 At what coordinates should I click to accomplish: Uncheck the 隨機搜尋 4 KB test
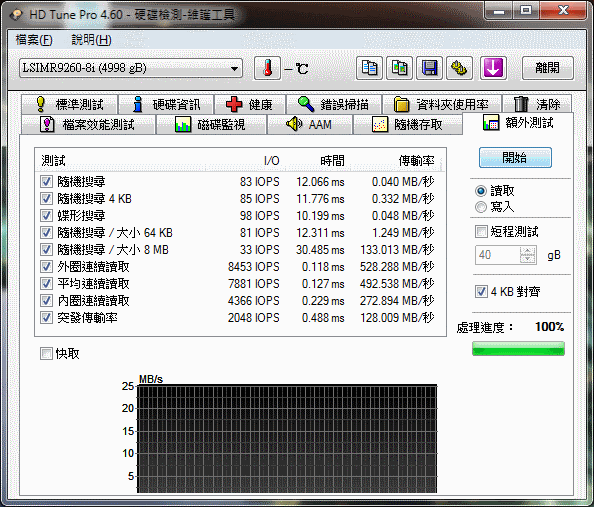pos(46,199)
